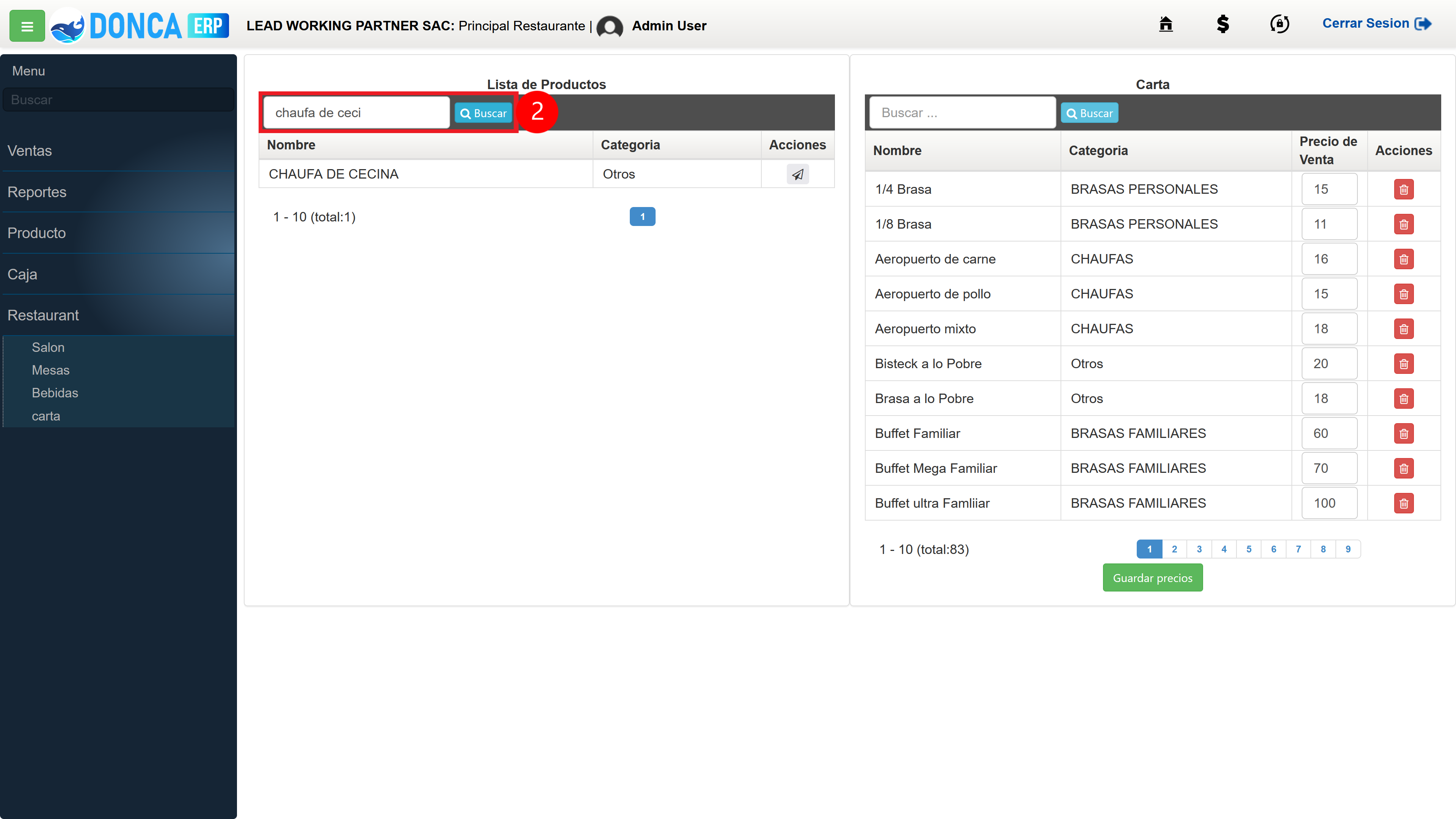This screenshot has width=1456, height=819.
Task: Select carta submenu item
Action: (46, 416)
